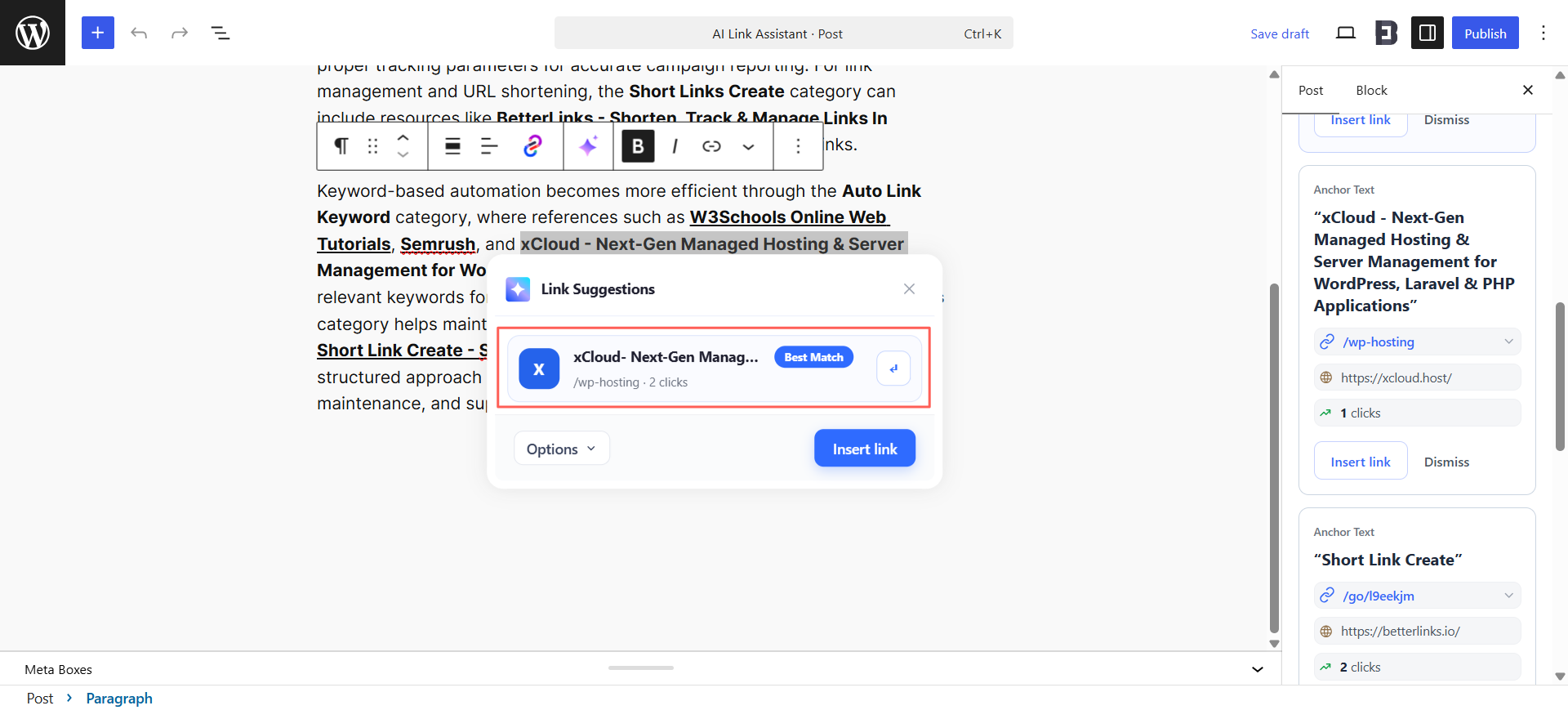Open the block toolbar options menu
Screen dimensions: 1568x710
point(798,146)
